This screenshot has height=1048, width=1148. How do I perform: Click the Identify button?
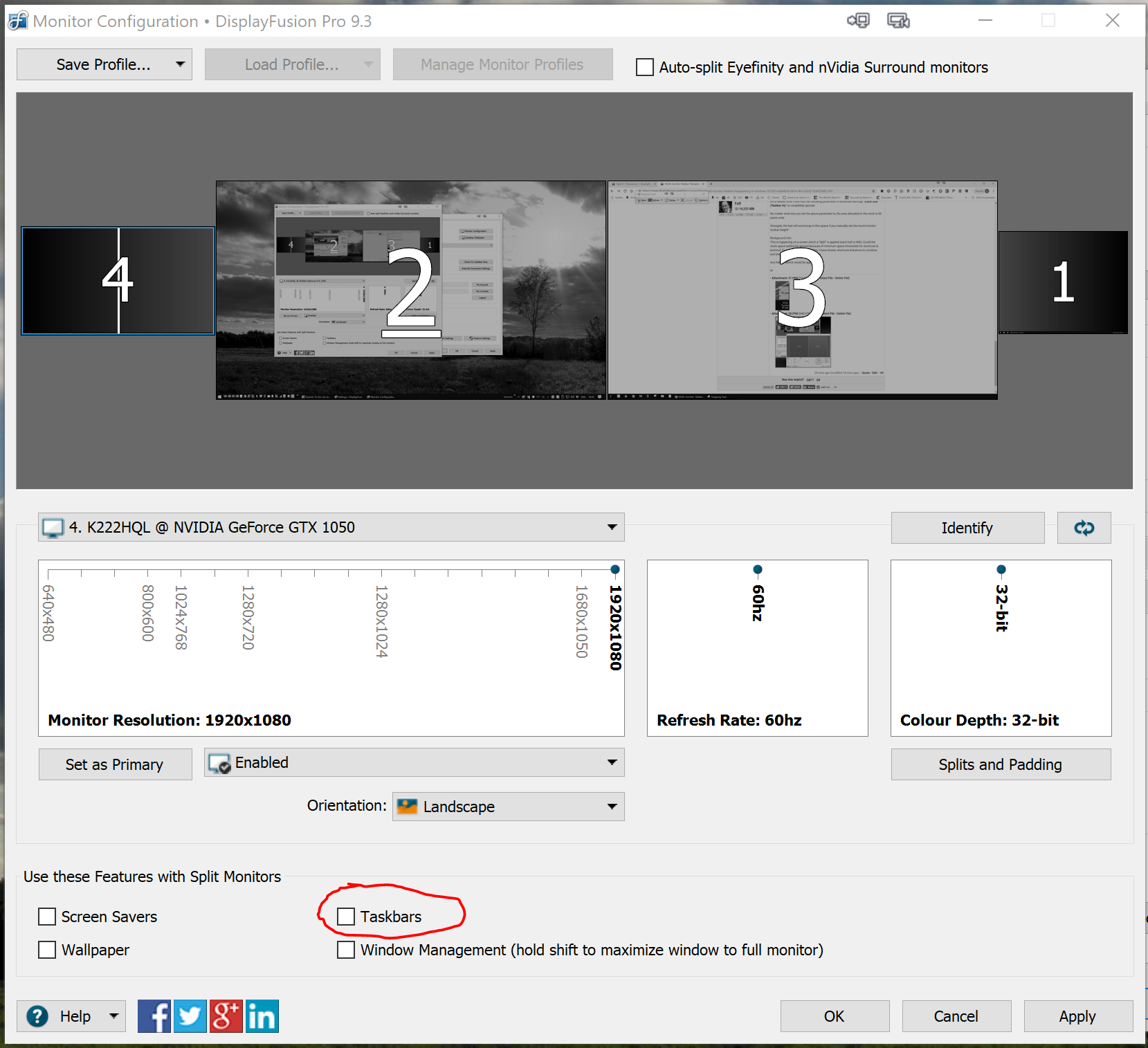tap(967, 528)
